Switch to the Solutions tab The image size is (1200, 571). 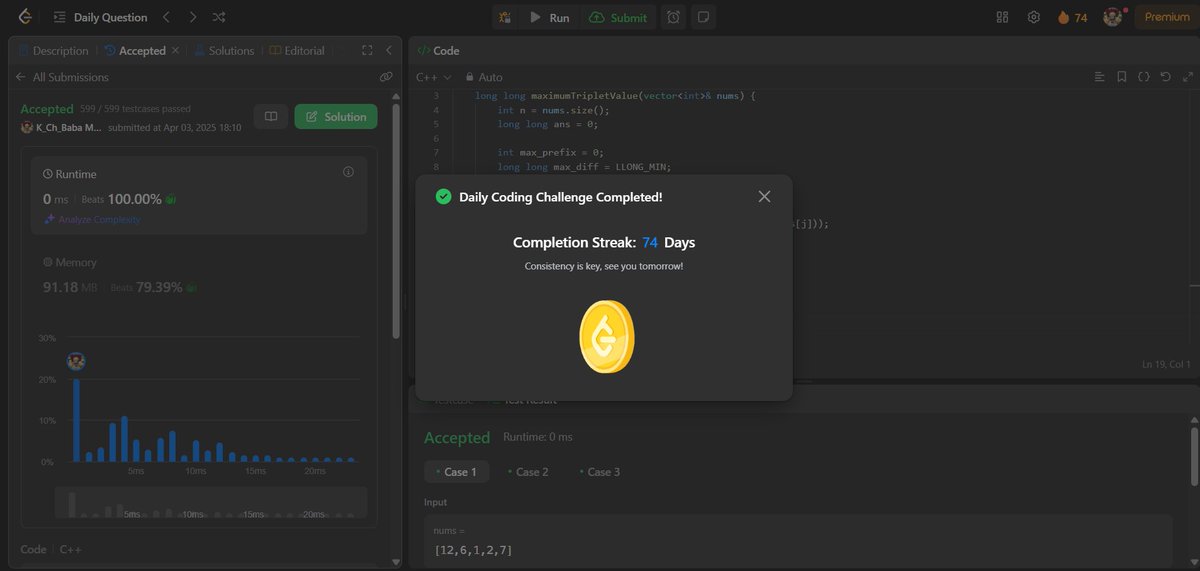tap(224, 50)
